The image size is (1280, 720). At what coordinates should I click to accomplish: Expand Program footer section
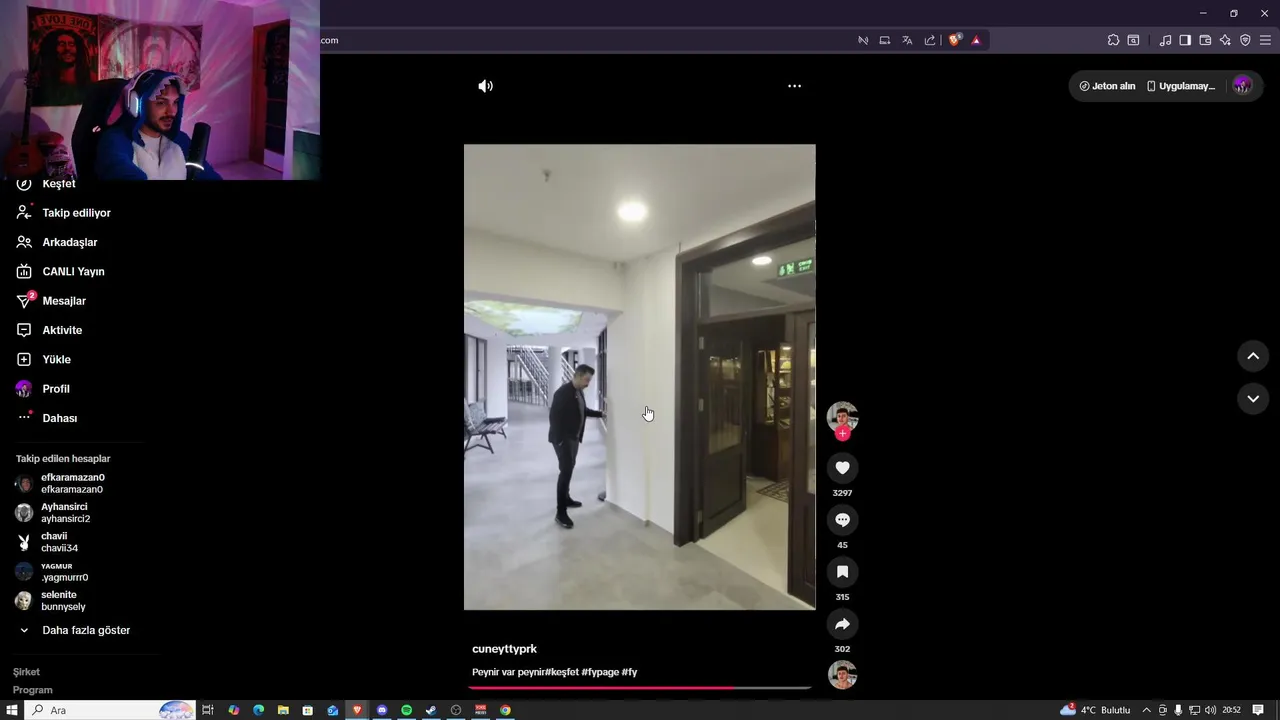[33, 690]
